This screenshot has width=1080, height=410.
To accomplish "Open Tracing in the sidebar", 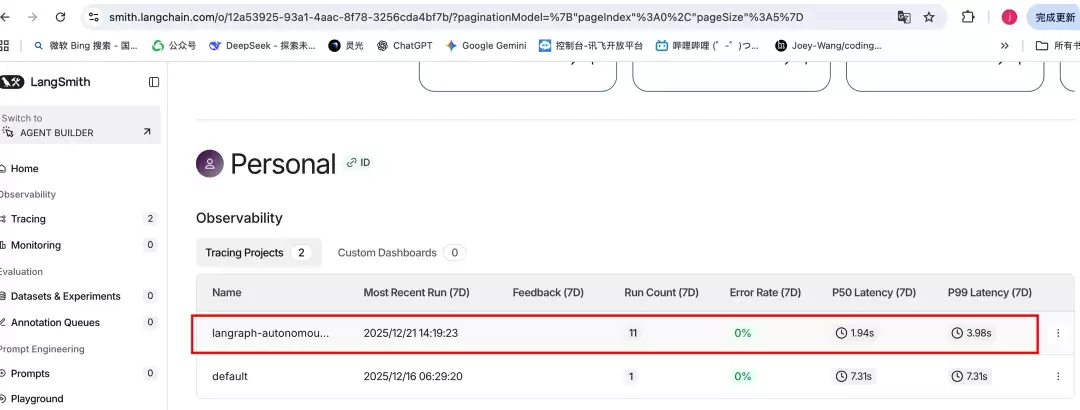I will click(28, 218).
